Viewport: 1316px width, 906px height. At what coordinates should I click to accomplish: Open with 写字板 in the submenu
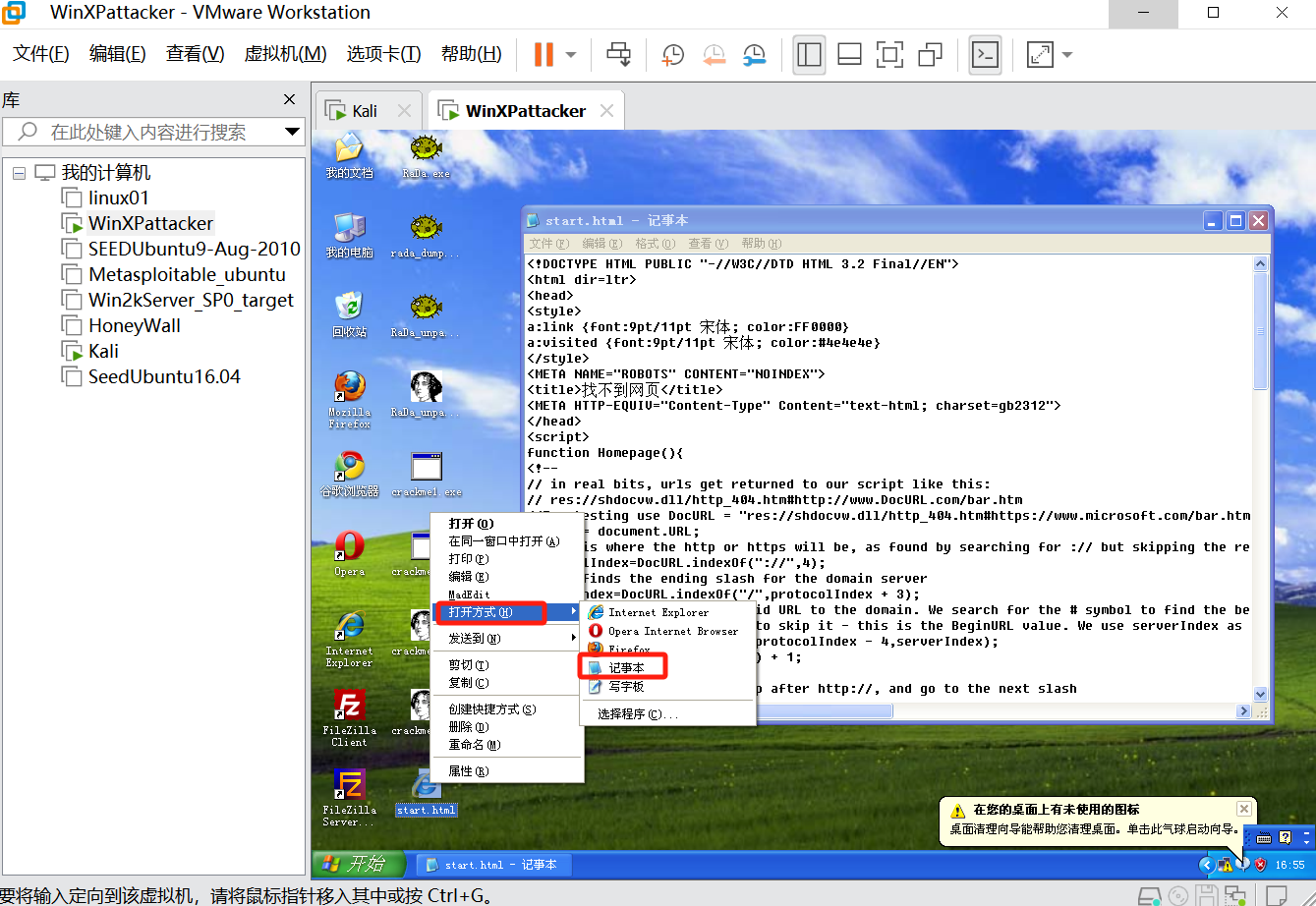624,687
